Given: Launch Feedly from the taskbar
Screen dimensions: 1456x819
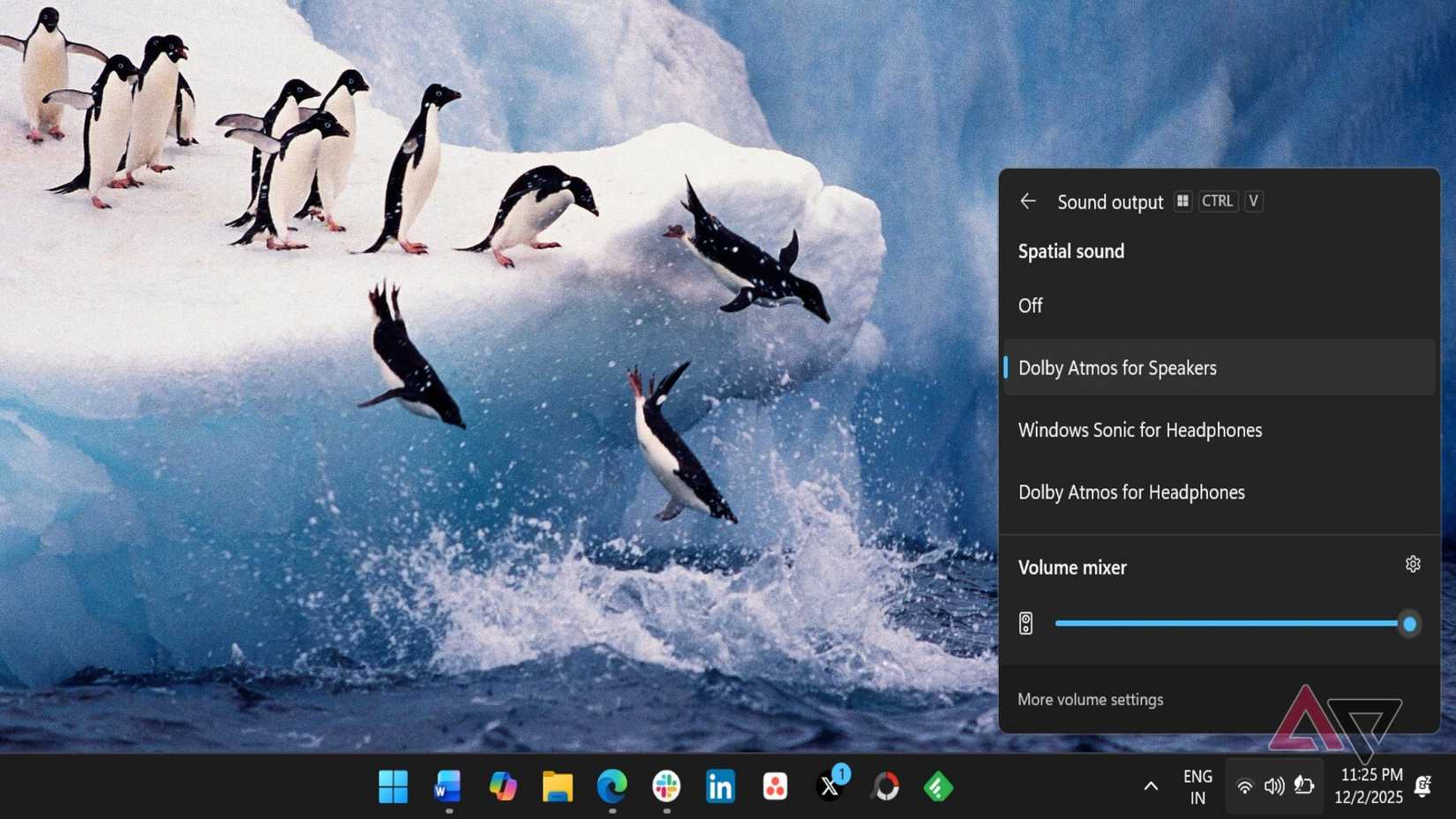Looking at the screenshot, I should [x=938, y=786].
